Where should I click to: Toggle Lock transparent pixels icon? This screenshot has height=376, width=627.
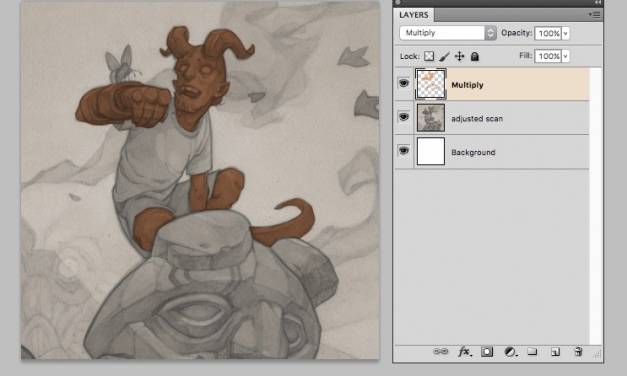(x=429, y=56)
